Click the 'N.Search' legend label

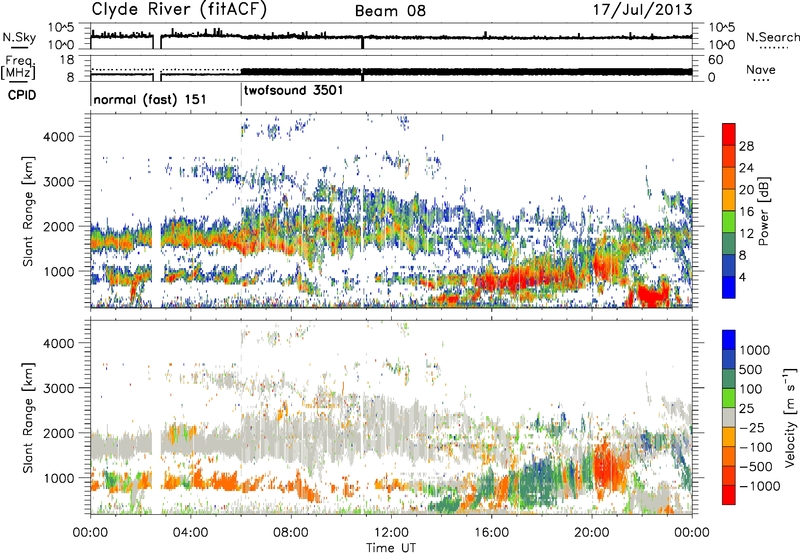(x=772, y=37)
